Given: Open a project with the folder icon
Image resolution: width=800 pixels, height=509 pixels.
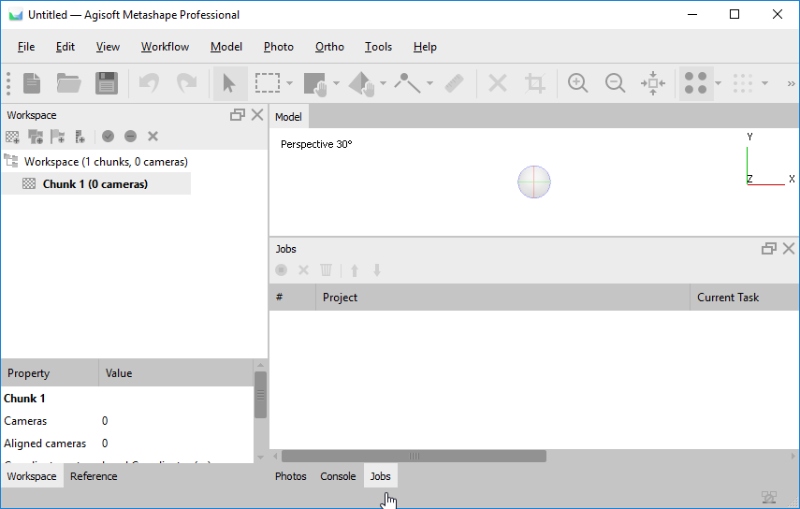Looking at the screenshot, I should [69, 83].
